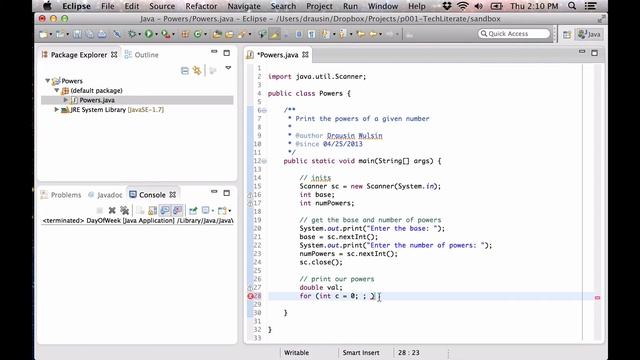
Task: Click the New wizard toolbar icon
Action: (43, 34)
